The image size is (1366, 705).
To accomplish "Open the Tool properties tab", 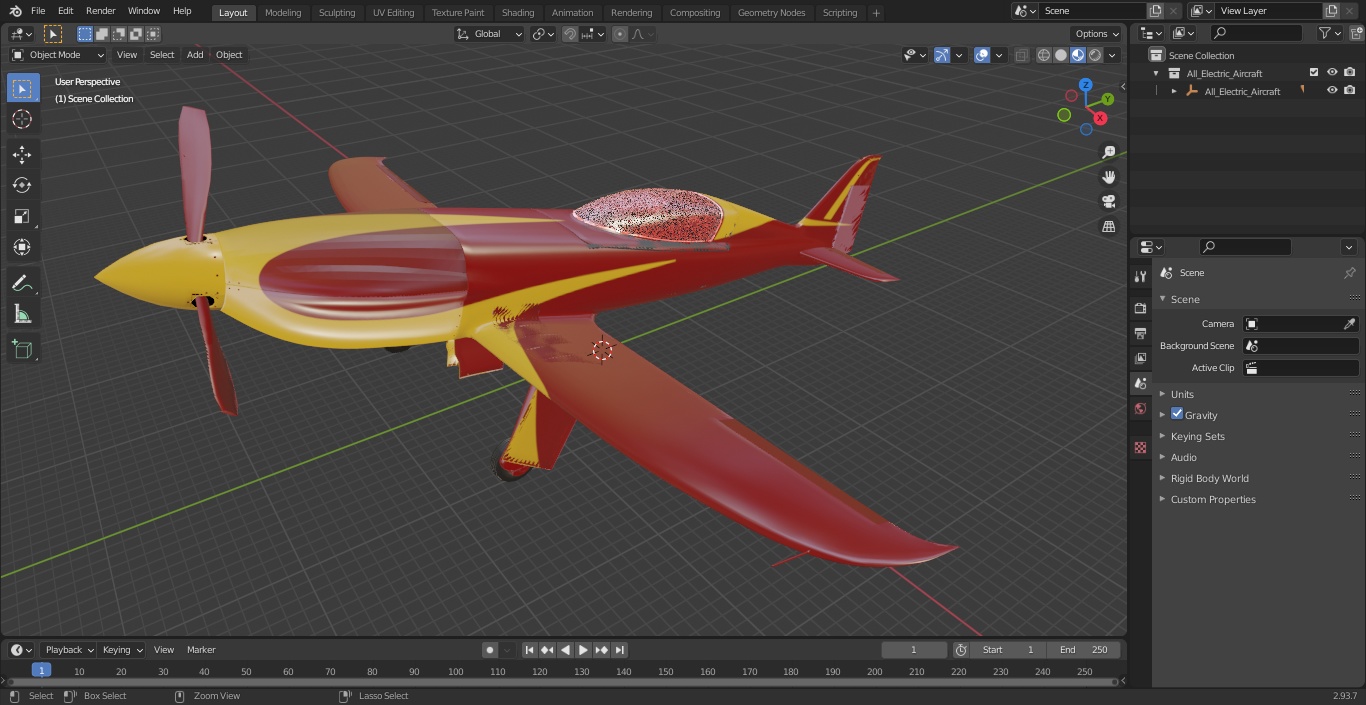I will pyautogui.click(x=1140, y=276).
